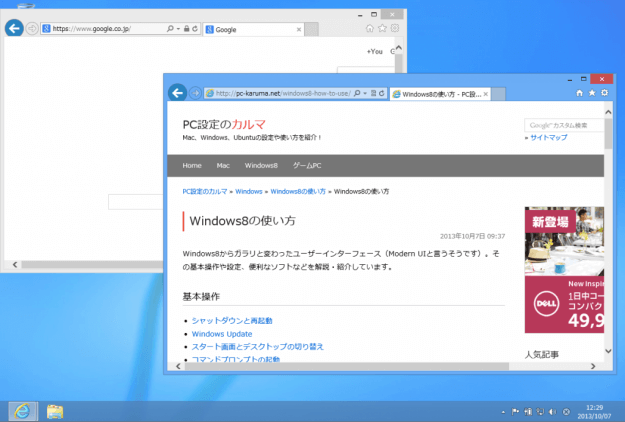
Task: Click the 2013年10月7日 09:37 date text
Action: 472,236
